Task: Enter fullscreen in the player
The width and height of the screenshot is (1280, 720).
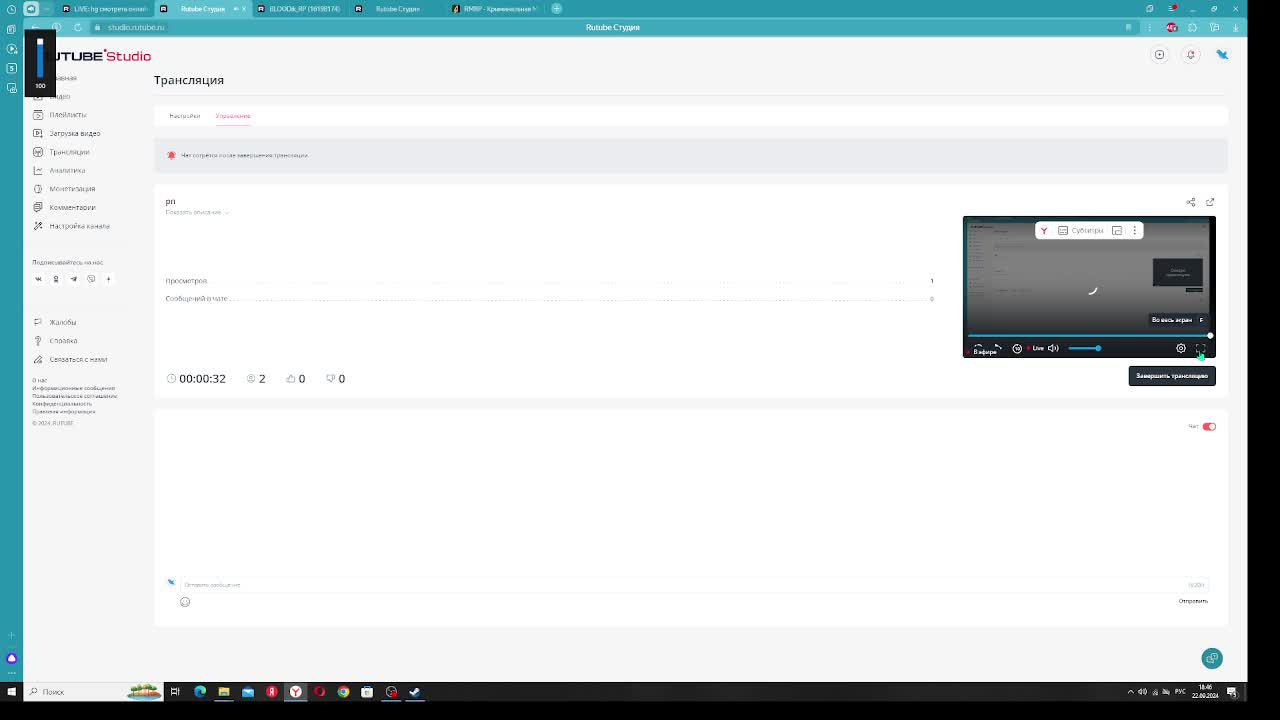Action: [1201, 348]
